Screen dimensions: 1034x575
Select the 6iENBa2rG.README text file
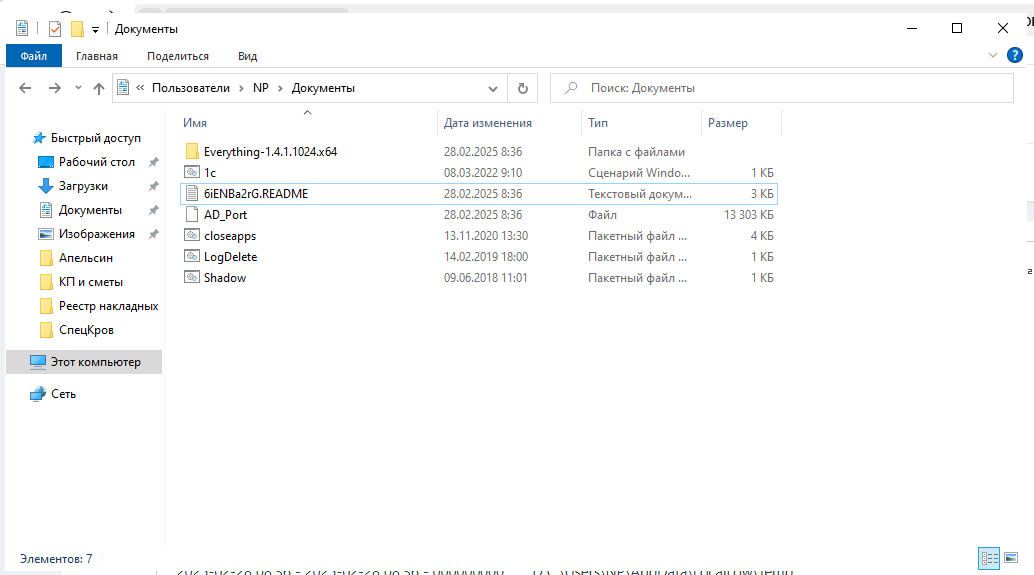(255, 194)
